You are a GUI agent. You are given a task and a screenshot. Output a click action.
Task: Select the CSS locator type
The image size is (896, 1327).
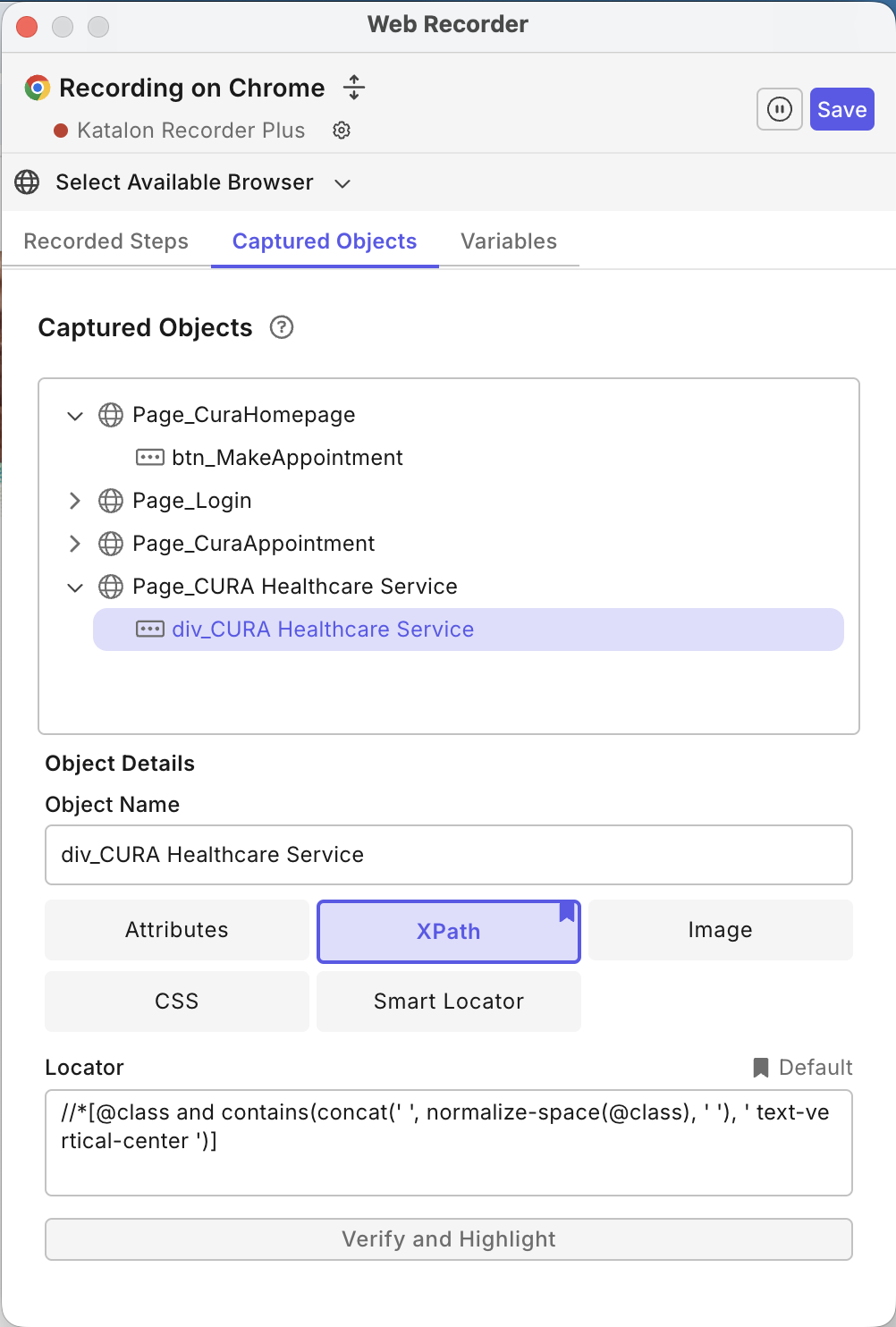coord(176,1002)
